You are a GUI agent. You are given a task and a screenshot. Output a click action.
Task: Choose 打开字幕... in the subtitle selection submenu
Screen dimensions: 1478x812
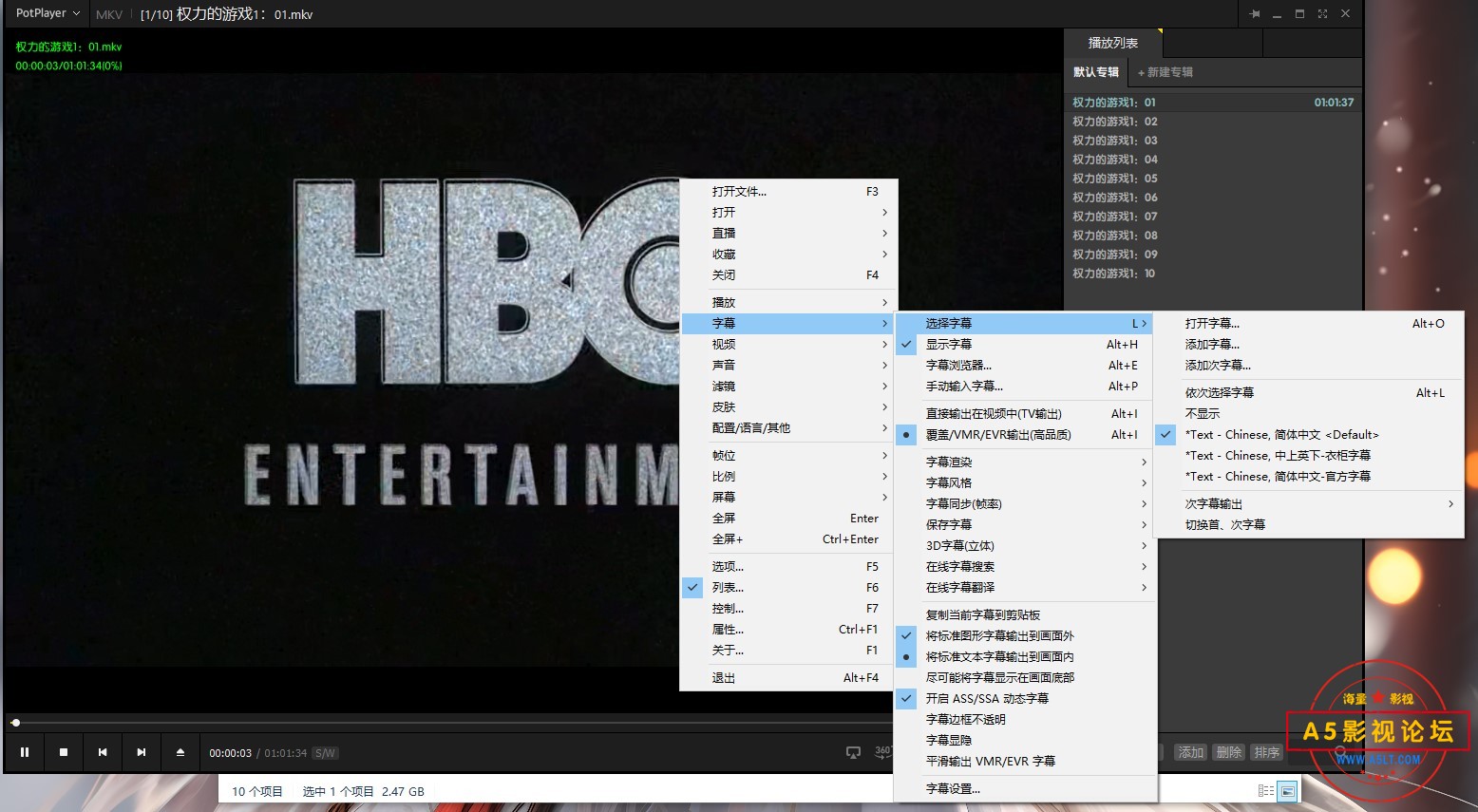[x=1310, y=323]
